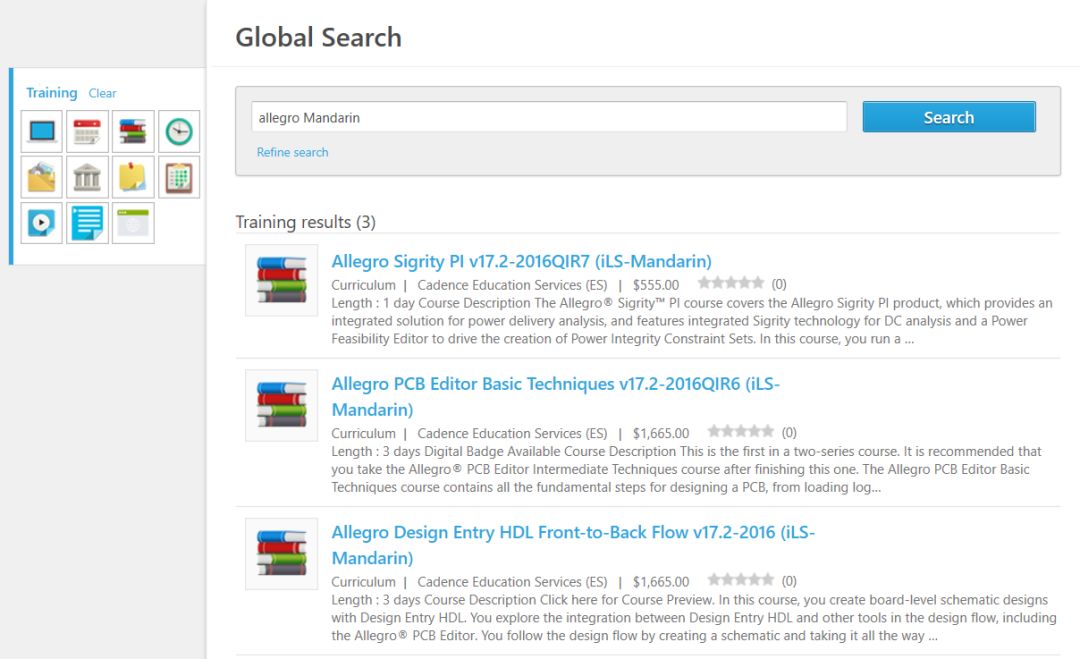The width and height of the screenshot is (1080, 659).
Task: Click the blue Search button
Action: point(948,117)
